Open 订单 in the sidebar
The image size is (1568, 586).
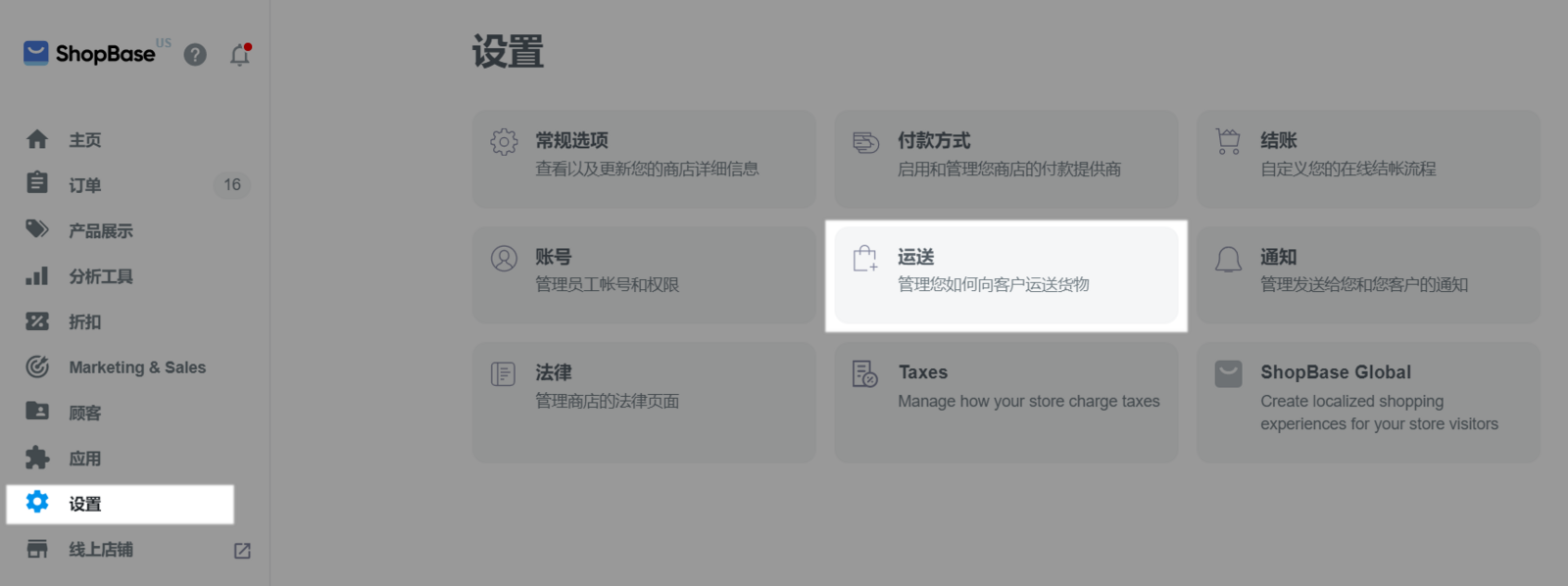(x=84, y=185)
